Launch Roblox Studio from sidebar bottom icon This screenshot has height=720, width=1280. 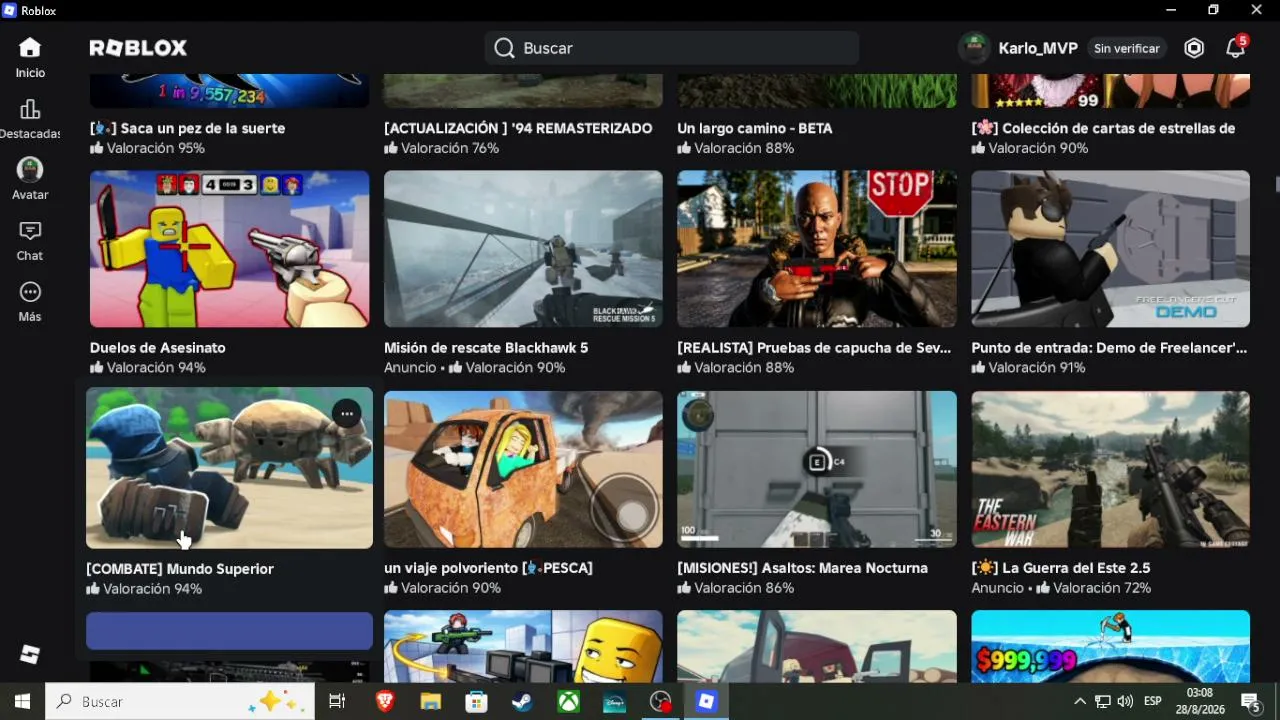pos(30,654)
